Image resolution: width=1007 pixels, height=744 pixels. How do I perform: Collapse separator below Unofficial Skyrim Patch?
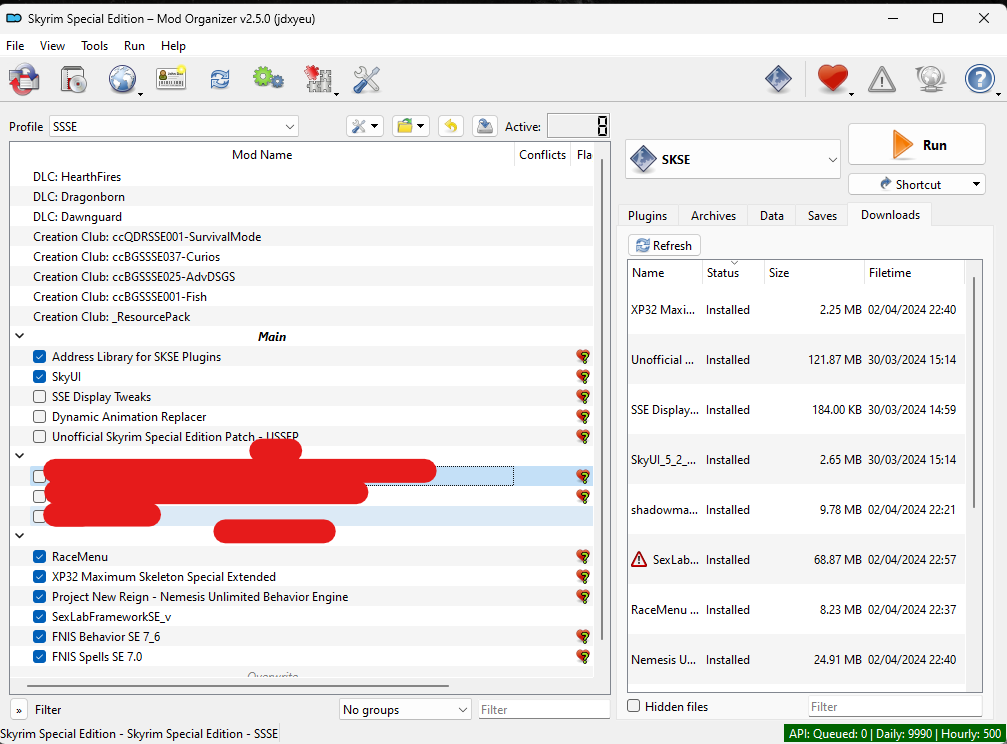(x=20, y=456)
